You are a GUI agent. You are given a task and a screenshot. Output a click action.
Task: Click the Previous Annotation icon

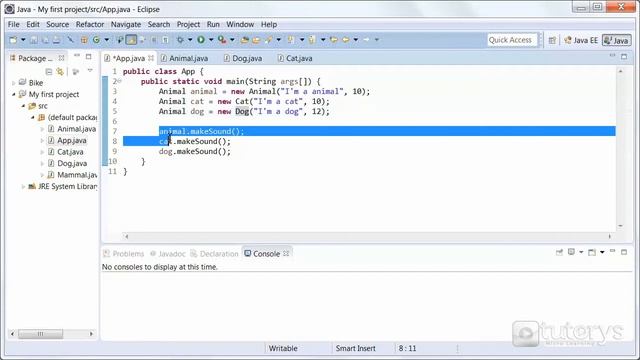(x=312, y=40)
